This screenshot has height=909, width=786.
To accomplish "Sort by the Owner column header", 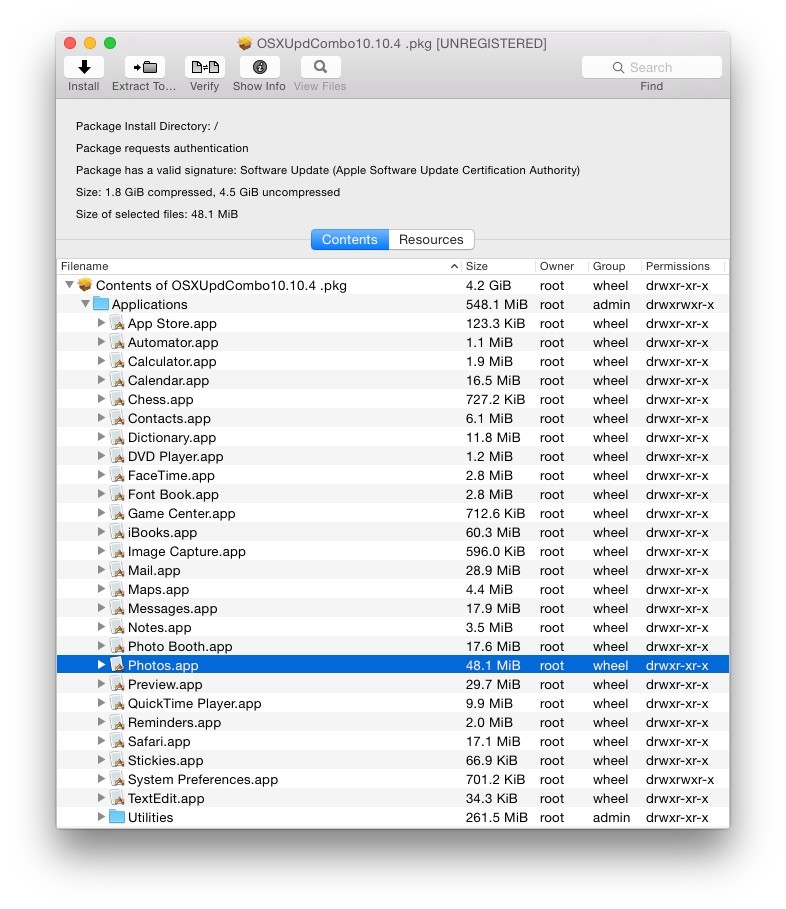I will tap(562, 266).
